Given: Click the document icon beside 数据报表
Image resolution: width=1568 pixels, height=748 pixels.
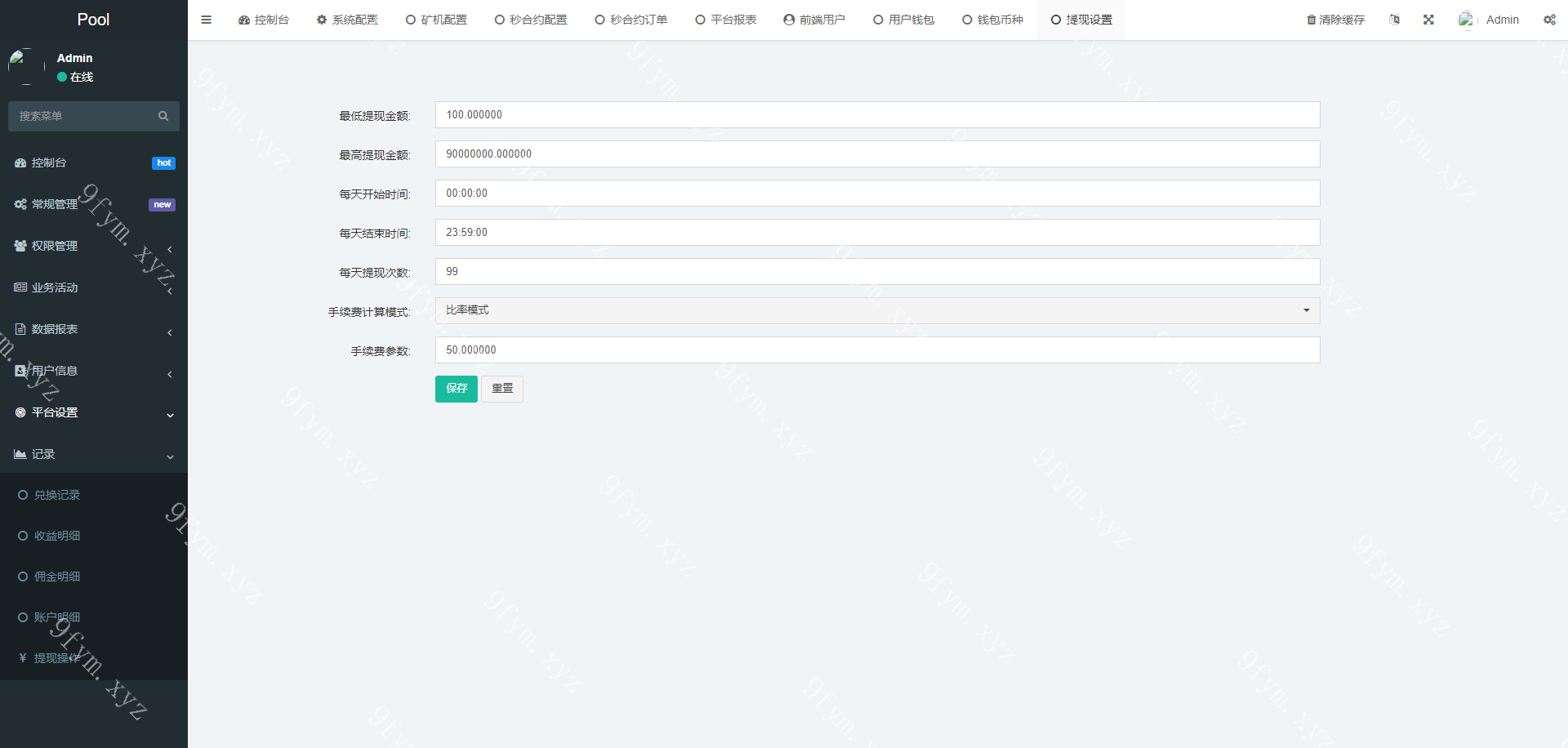Looking at the screenshot, I should point(20,329).
